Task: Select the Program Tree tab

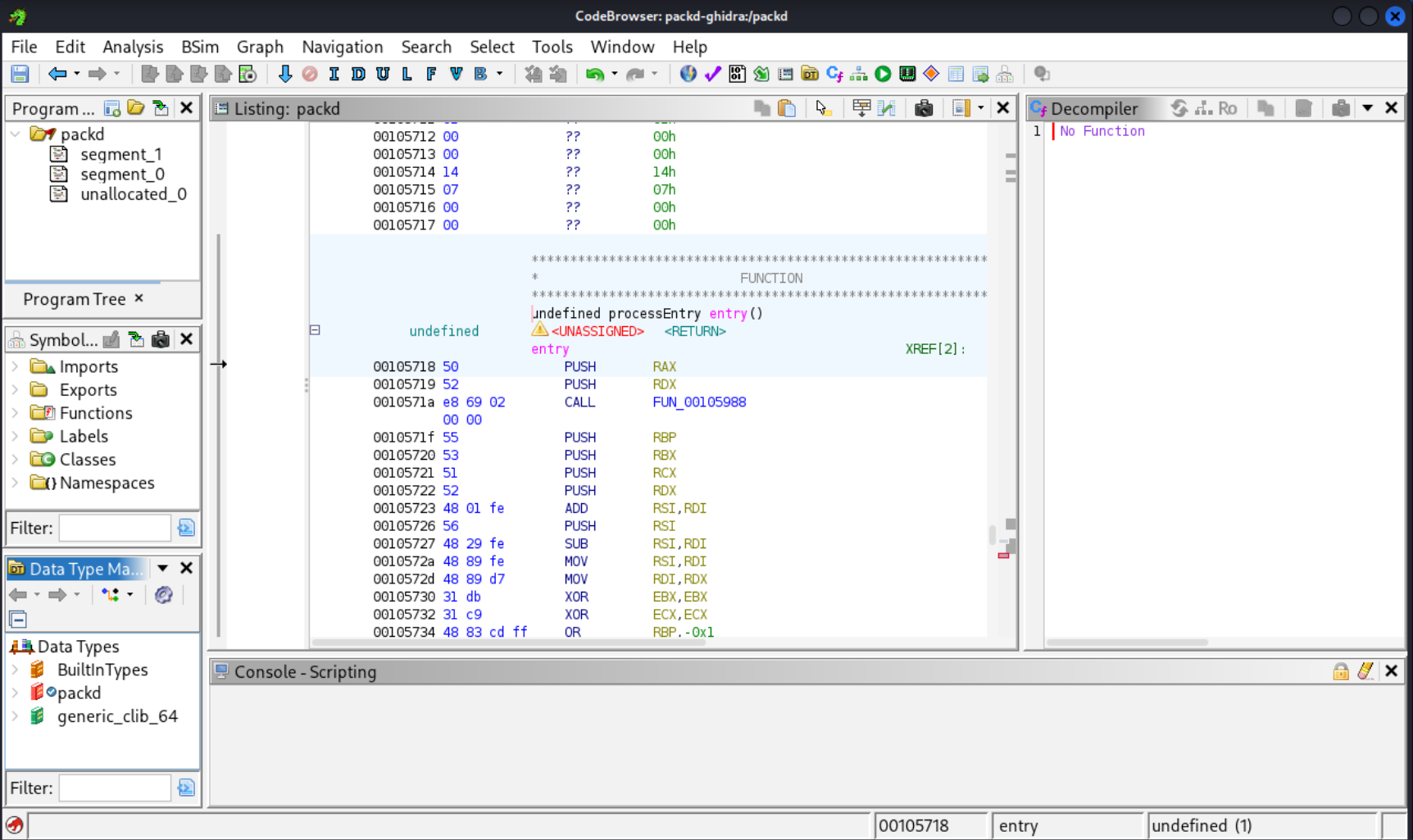Action: click(x=74, y=299)
